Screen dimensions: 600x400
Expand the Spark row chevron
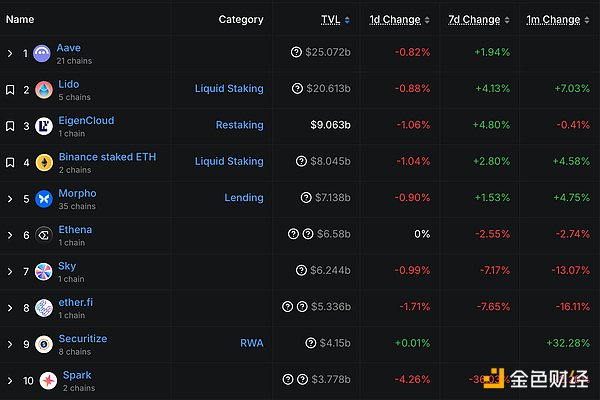click(10, 381)
